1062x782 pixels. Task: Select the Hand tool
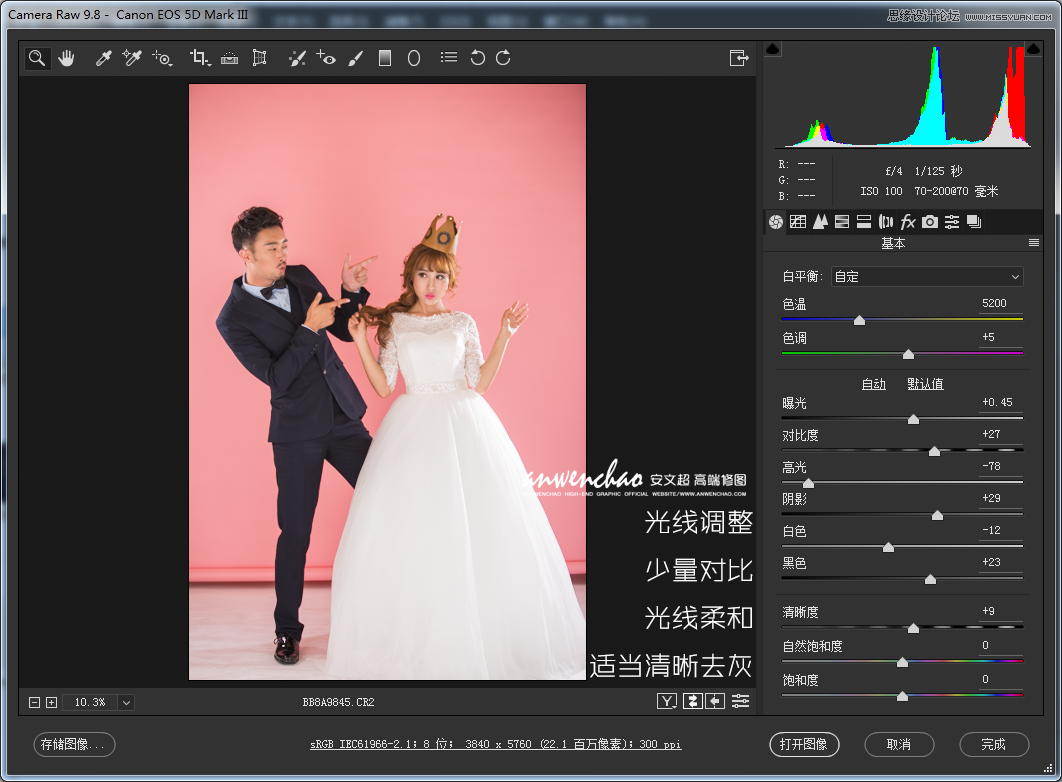[66, 57]
